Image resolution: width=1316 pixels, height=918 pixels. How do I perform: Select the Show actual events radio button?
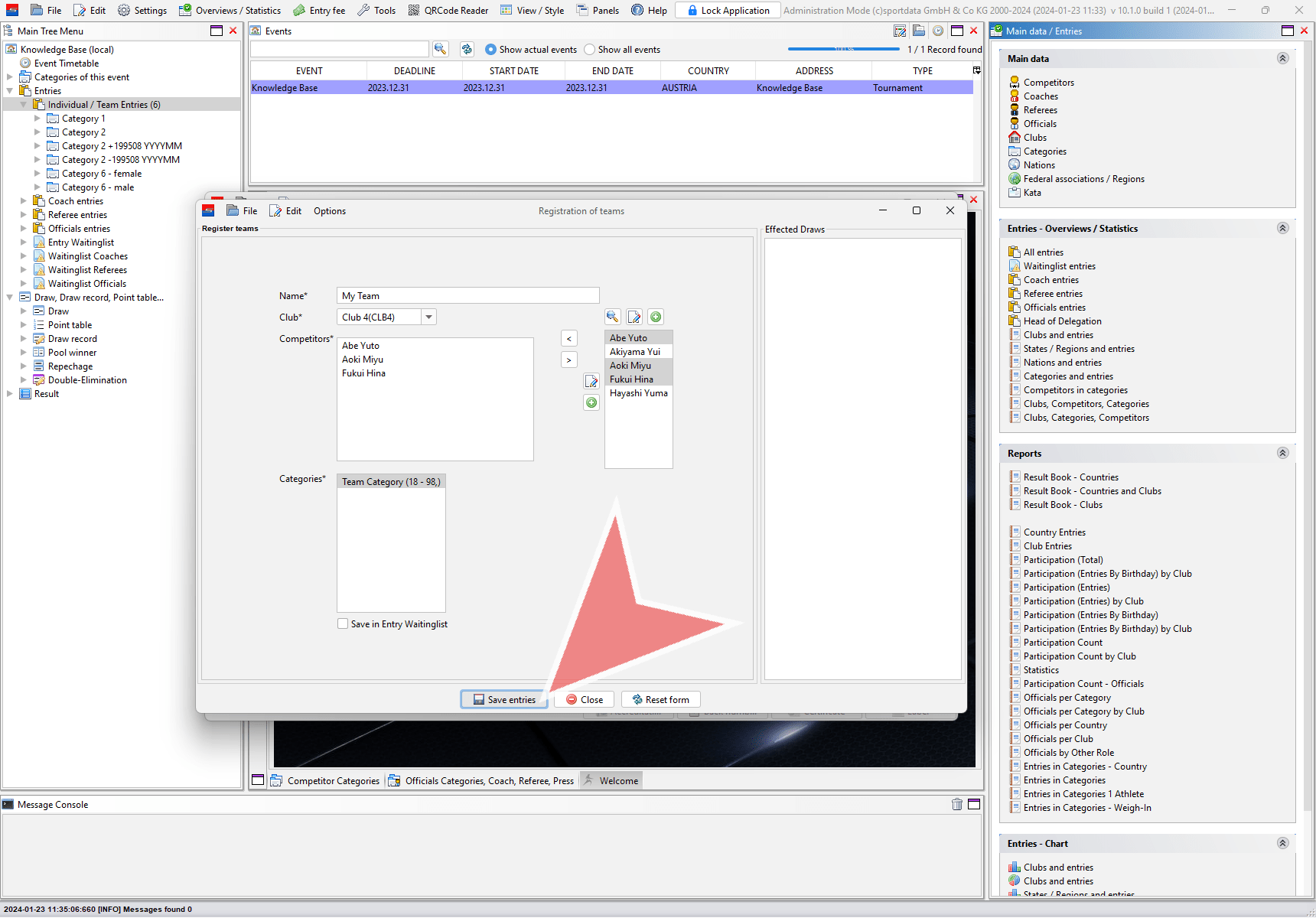[x=490, y=50]
